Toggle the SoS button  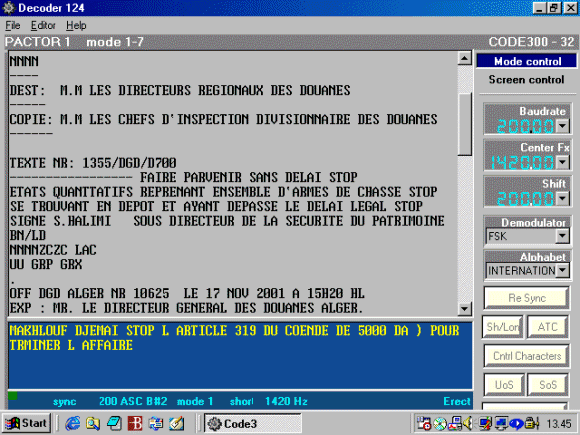pos(548,385)
